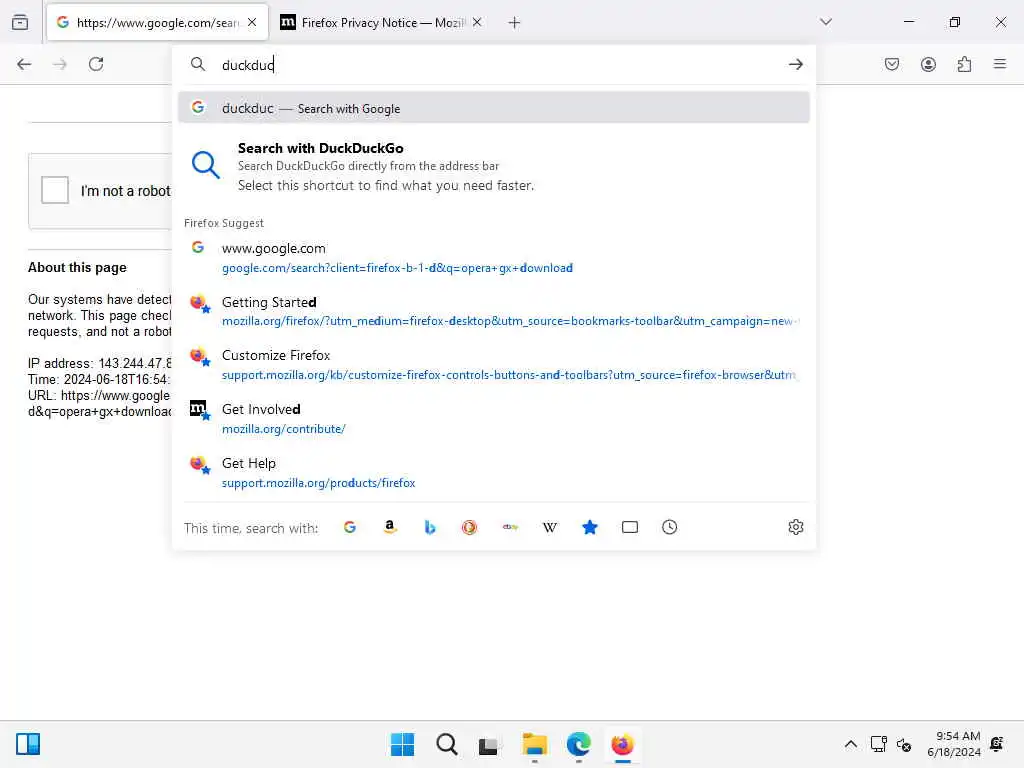The width and height of the screenshot is (1024, 768).
Task: Open Save to Pocket
Action: tap(891, 64)
